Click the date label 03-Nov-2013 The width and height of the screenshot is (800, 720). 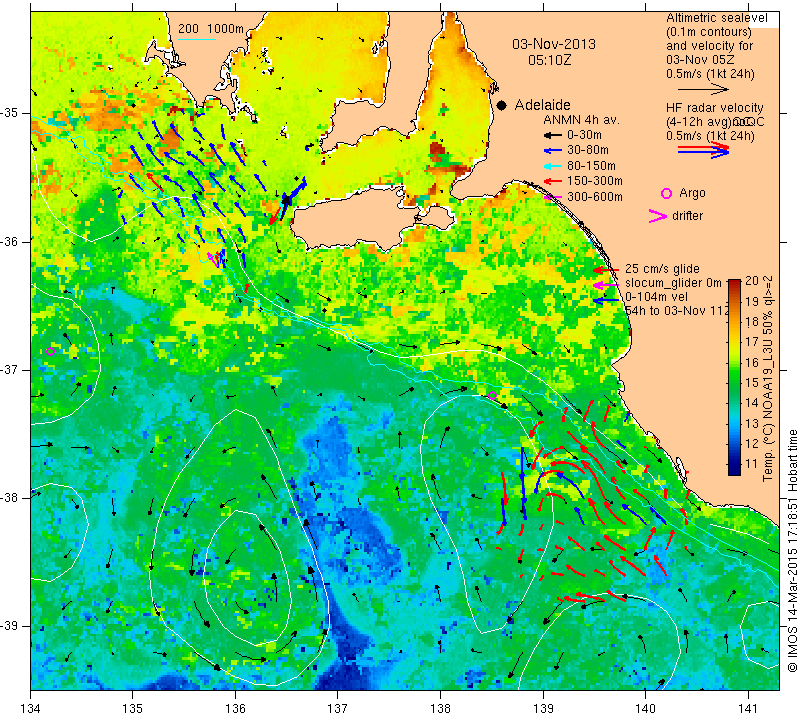pyautogui.click(x=554, y=44)
